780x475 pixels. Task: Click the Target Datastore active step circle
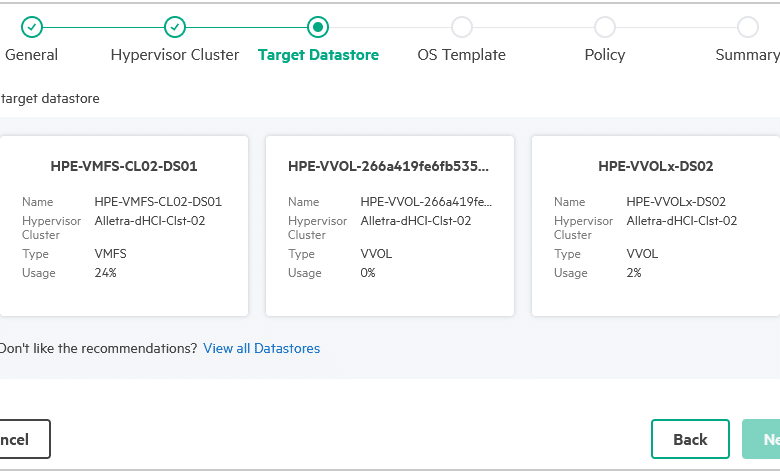point(318,27)
